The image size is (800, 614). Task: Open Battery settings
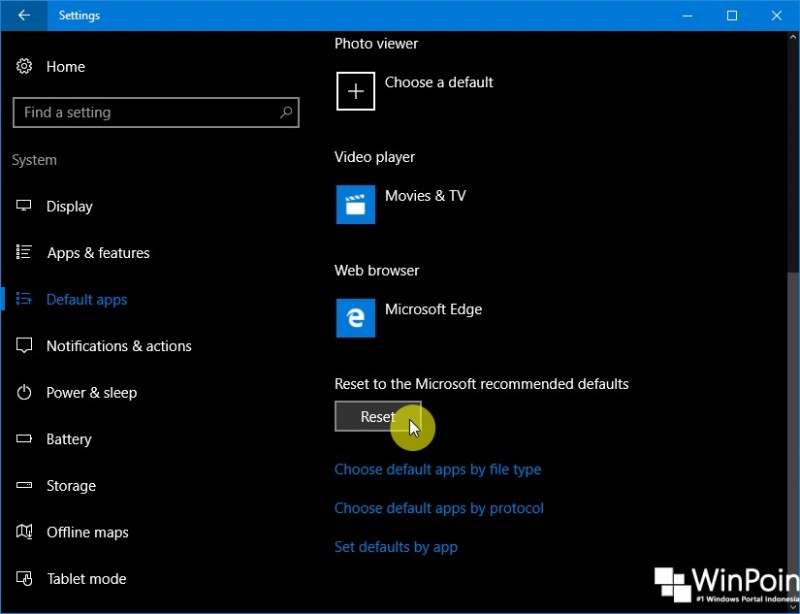coord(69,439)
